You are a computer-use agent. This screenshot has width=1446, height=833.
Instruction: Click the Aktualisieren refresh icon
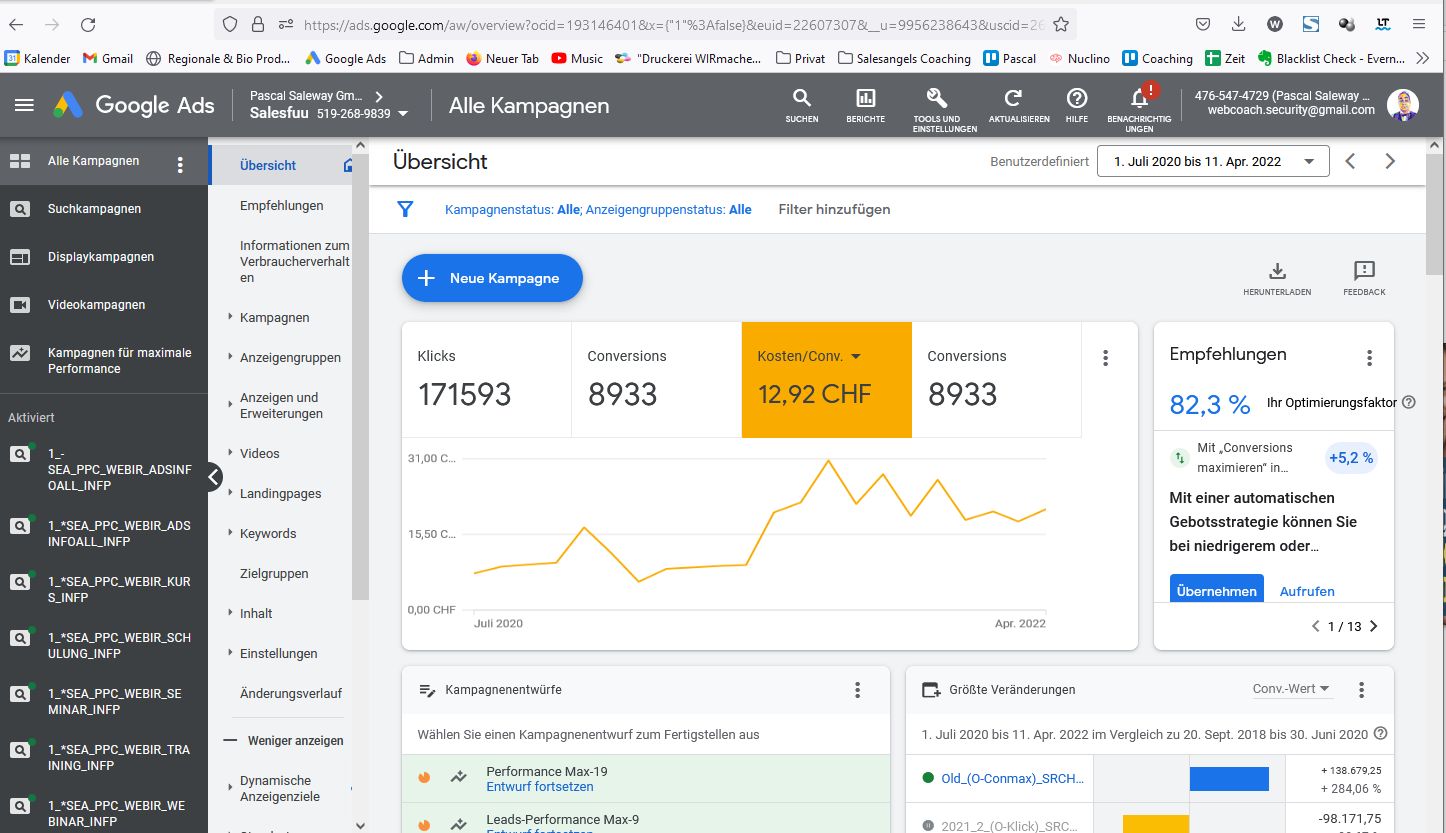(x=1013, y=98)
